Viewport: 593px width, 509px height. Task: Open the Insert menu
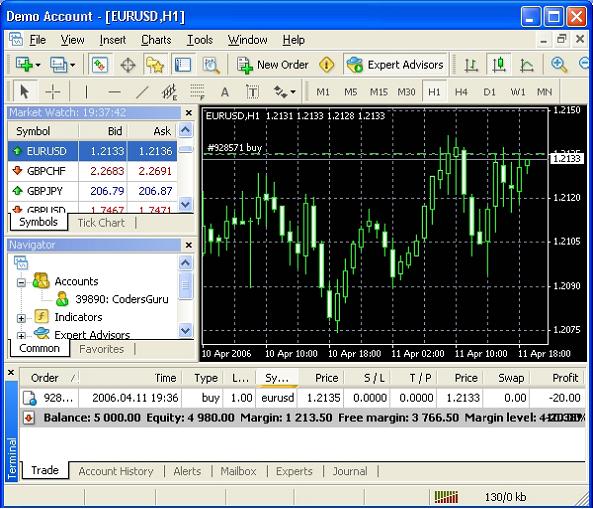tap(113, 40)
